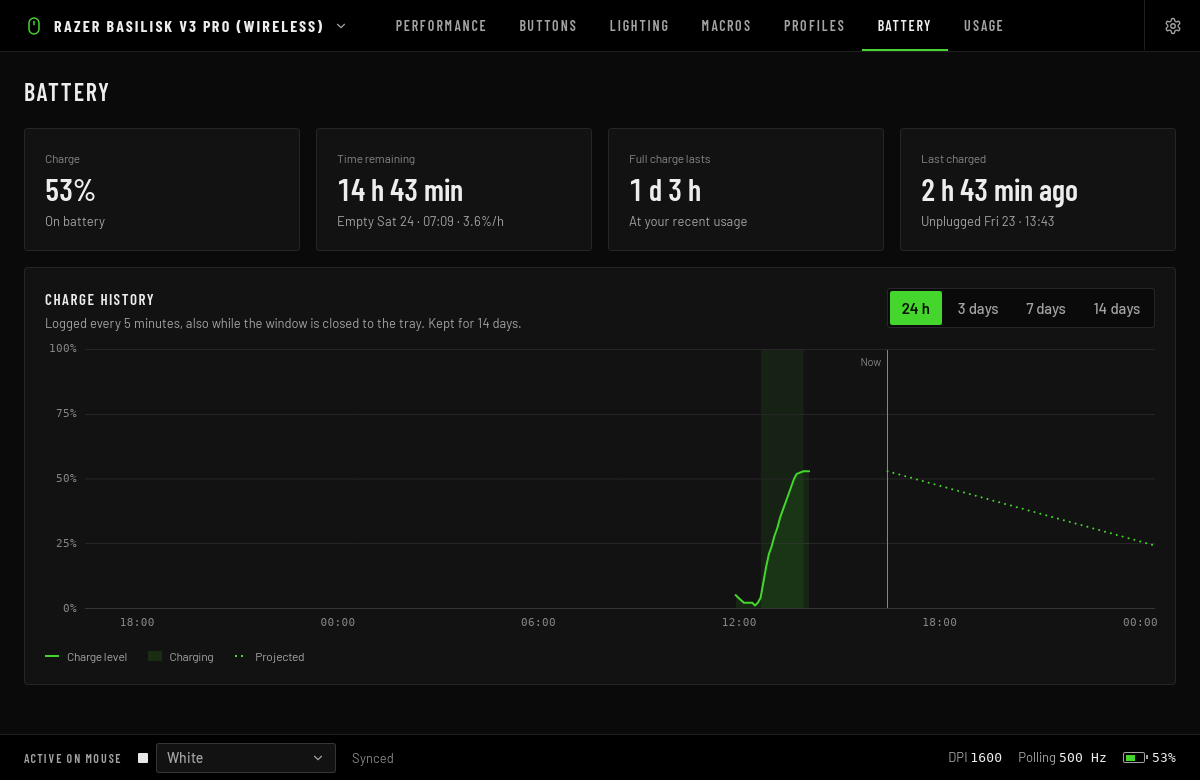Expand the device selector chevron
Viewport: 1200px width, 780px height.
341,26
